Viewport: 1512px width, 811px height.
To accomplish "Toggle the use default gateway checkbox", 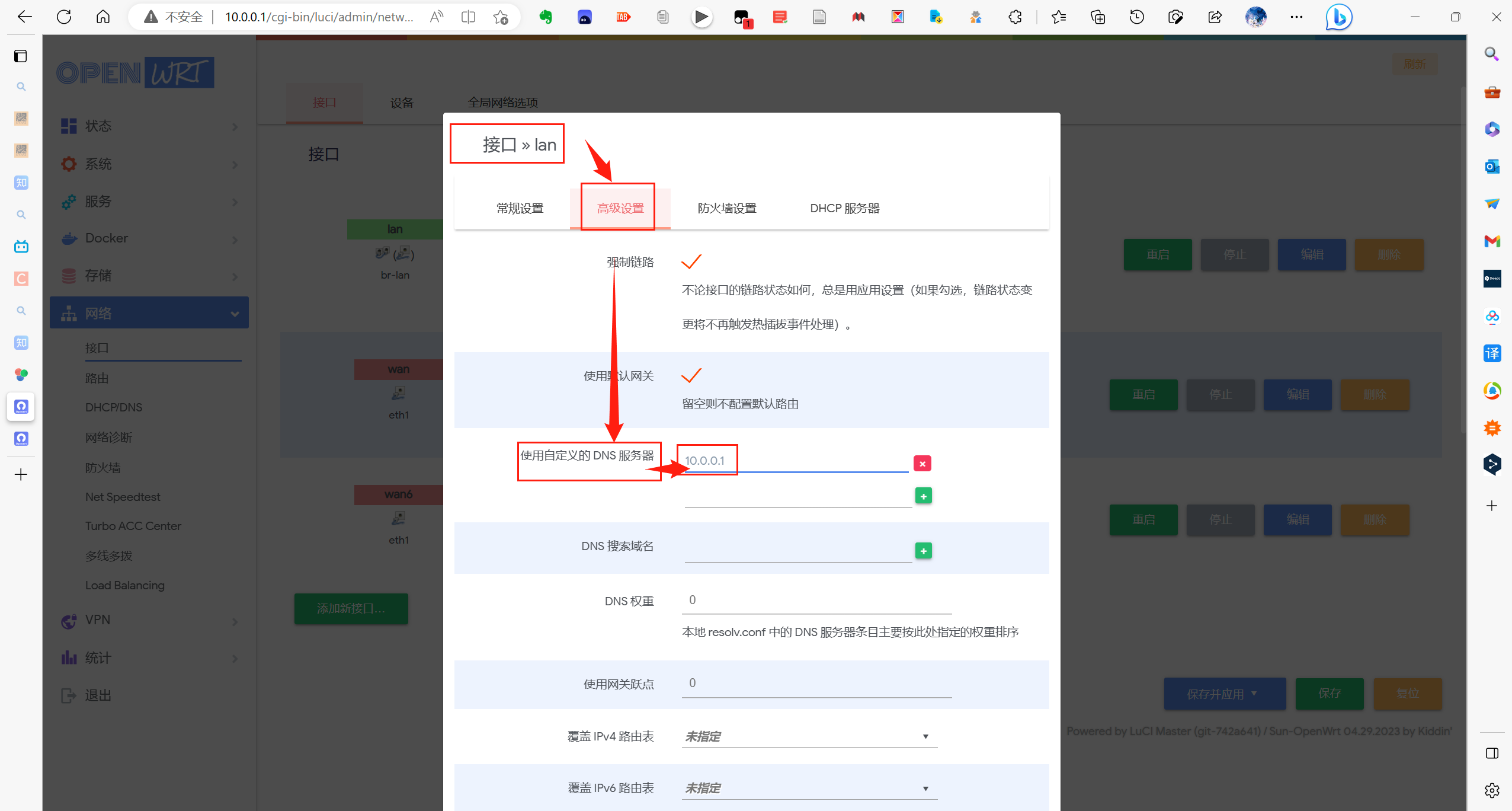I will tap(691, 375).
